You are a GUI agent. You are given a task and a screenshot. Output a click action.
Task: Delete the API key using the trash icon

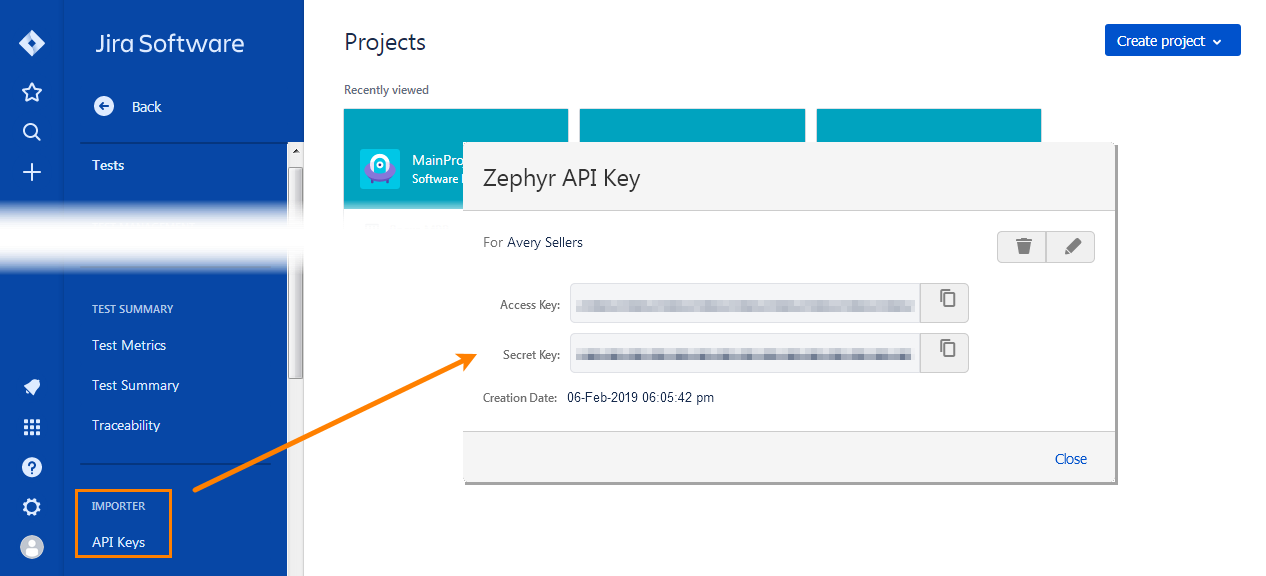point(1021,246)
